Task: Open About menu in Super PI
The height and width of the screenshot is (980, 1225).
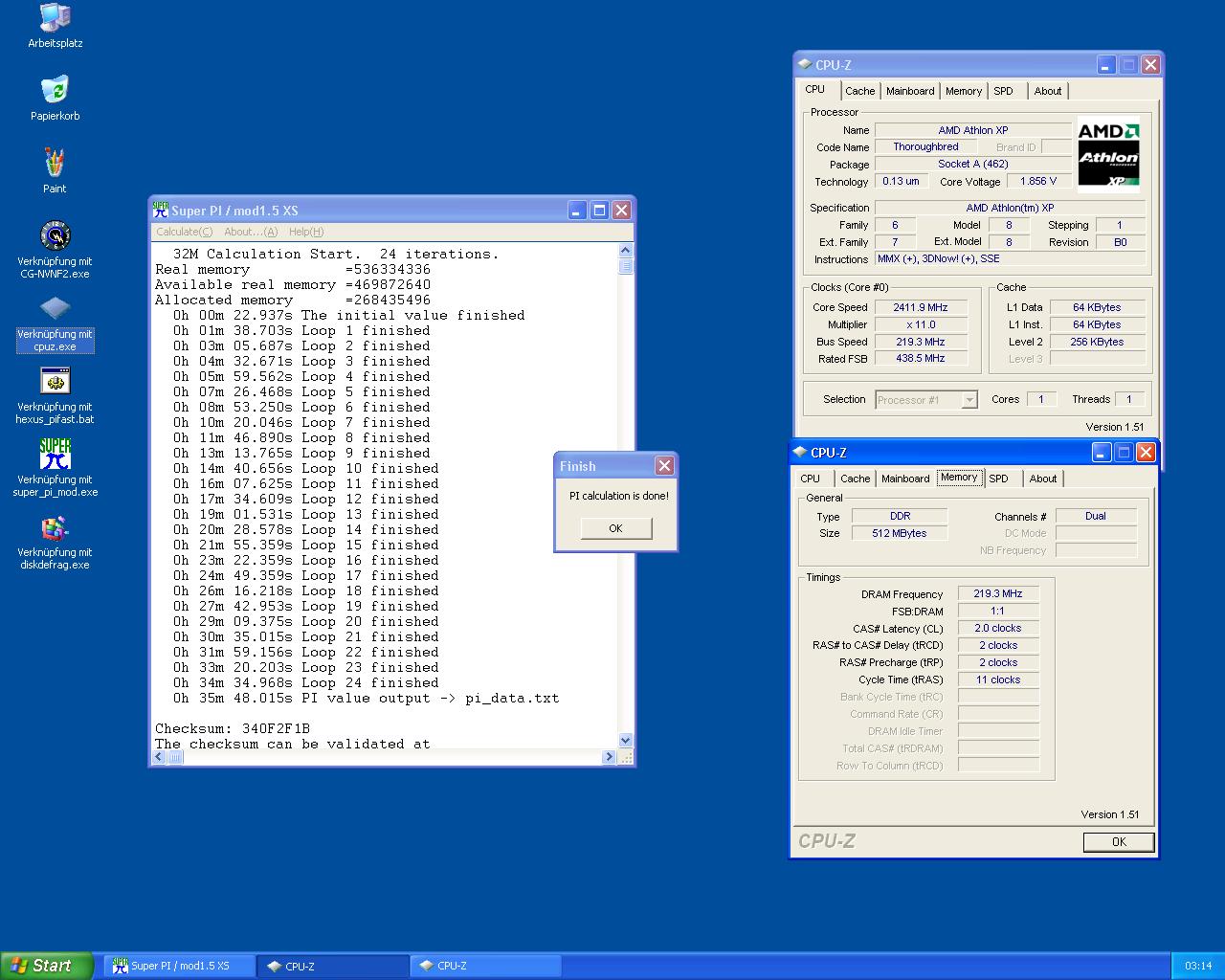Action: point(251,232)
